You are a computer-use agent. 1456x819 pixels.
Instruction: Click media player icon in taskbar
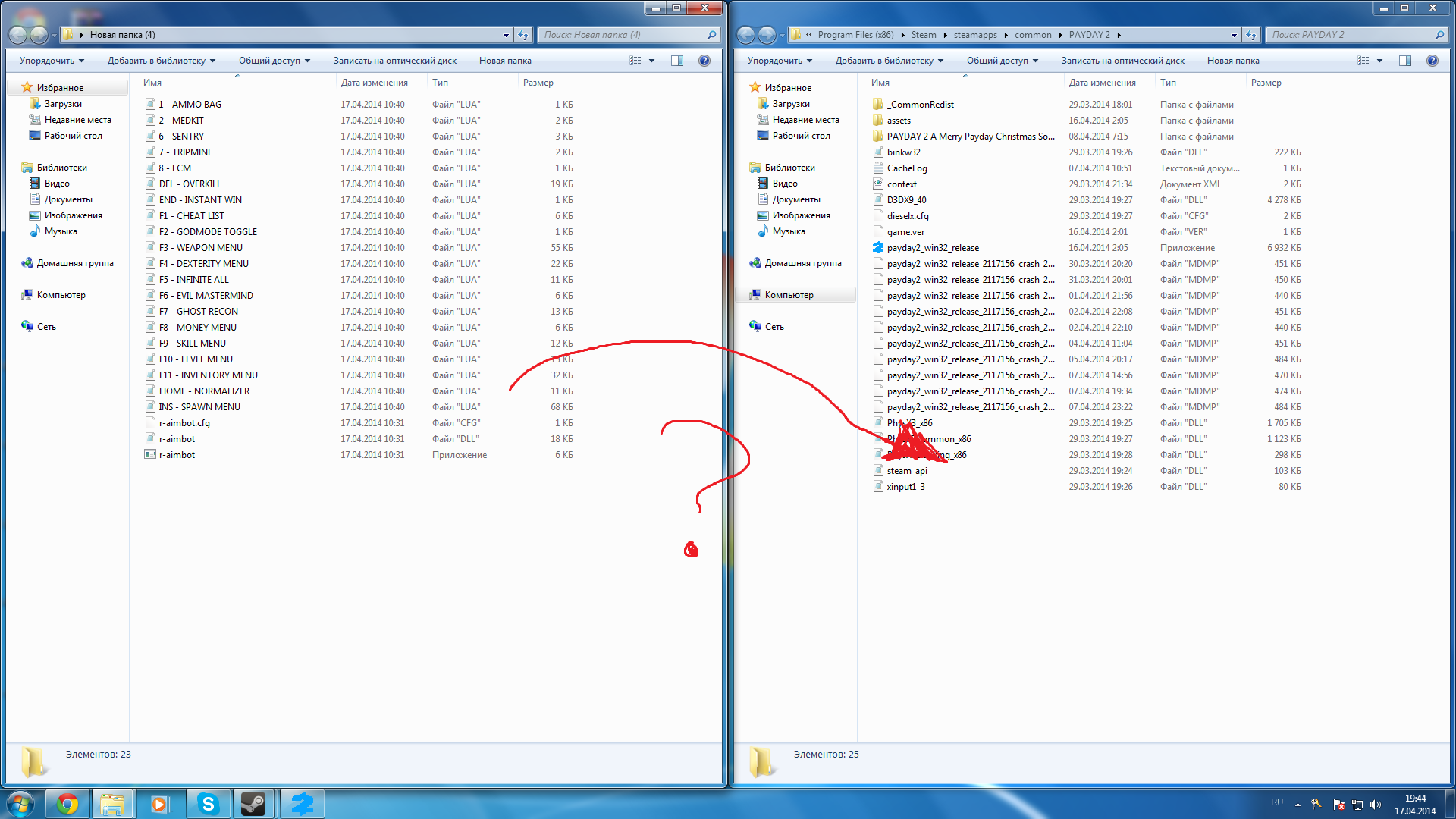point(159,804)
